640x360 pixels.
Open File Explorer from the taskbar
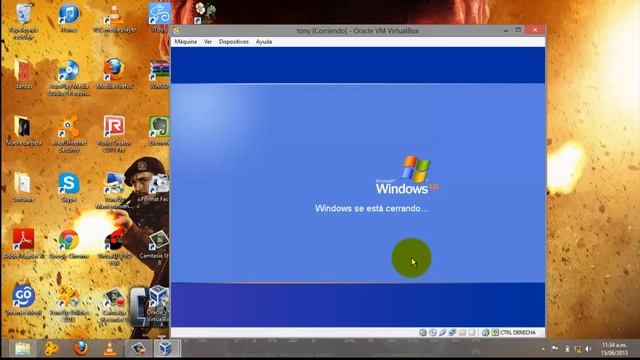click(x=22, y=349)
